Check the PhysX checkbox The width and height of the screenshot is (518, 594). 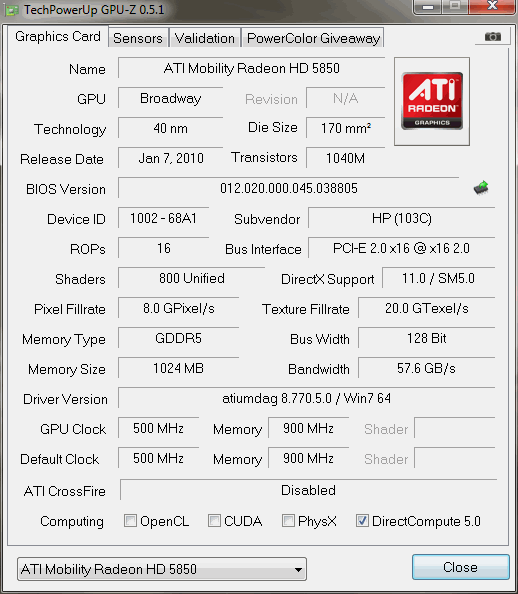coord(288,521)
